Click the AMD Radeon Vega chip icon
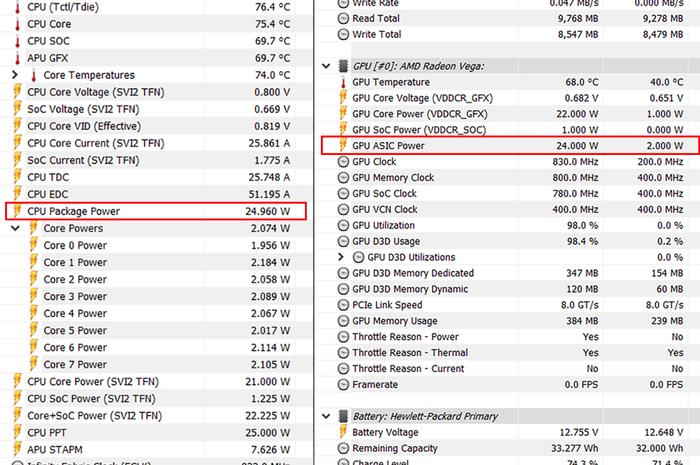Viewport: 700px width, 465px height. coord(343,66)
